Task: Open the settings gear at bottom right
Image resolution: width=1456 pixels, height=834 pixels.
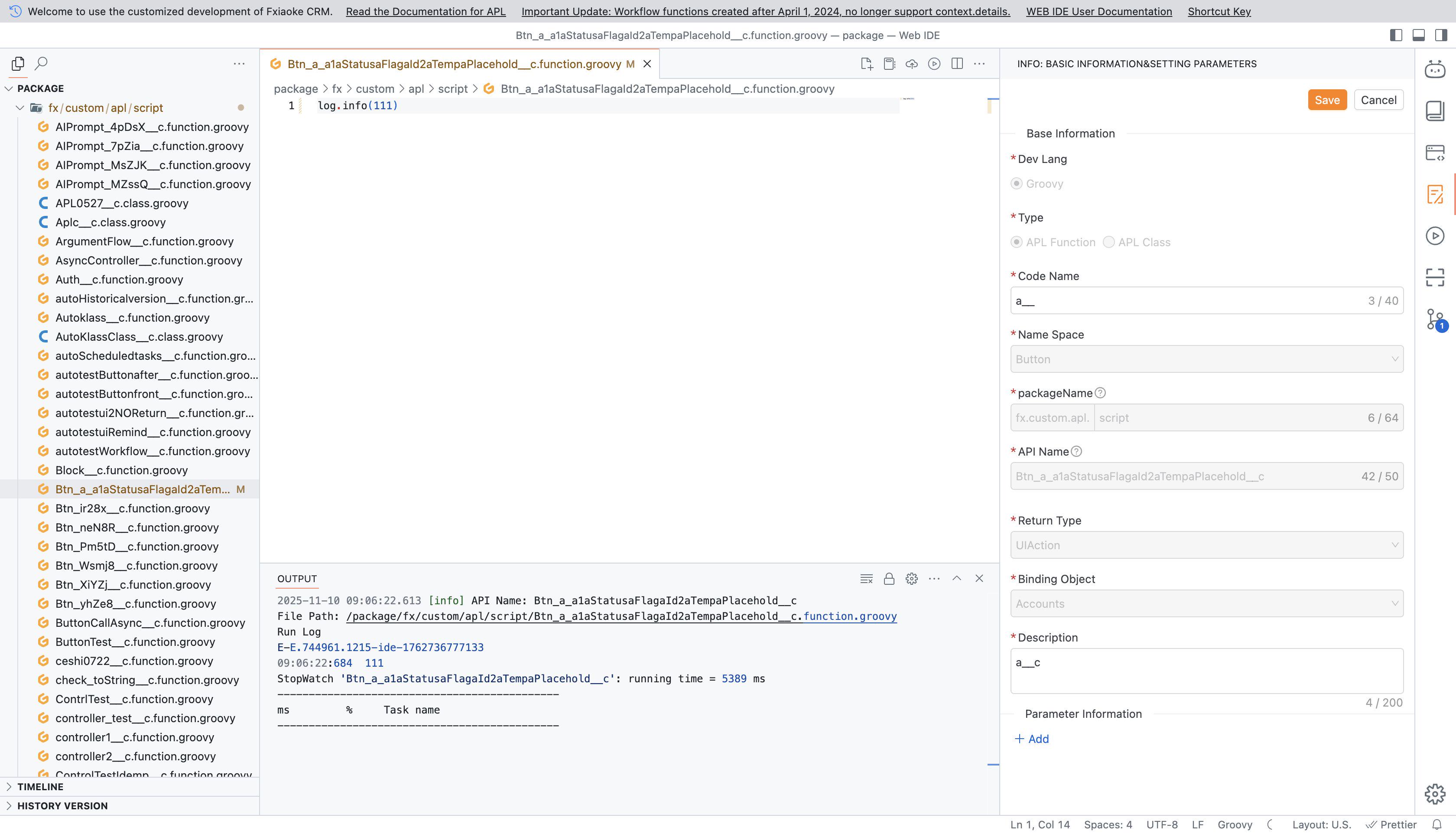Action: (x=1435, y=794)
